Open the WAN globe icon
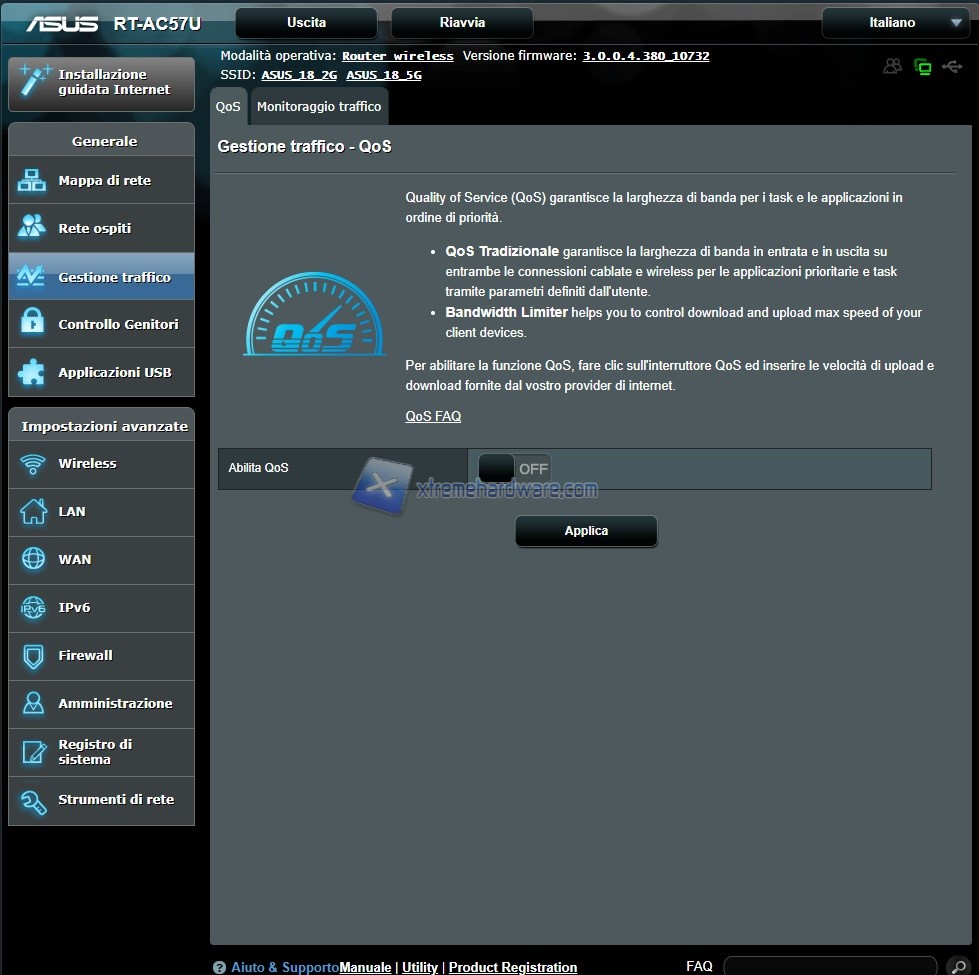979x975 pixels. coord(33,560)
